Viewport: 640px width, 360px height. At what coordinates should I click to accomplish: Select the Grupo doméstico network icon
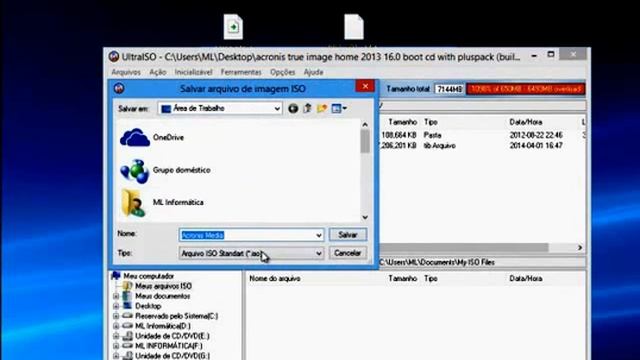click(x=135, y=171)
